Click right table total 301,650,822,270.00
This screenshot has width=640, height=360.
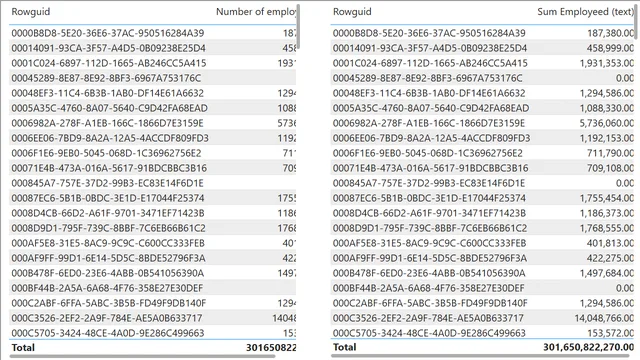click(x=588, y=347)
